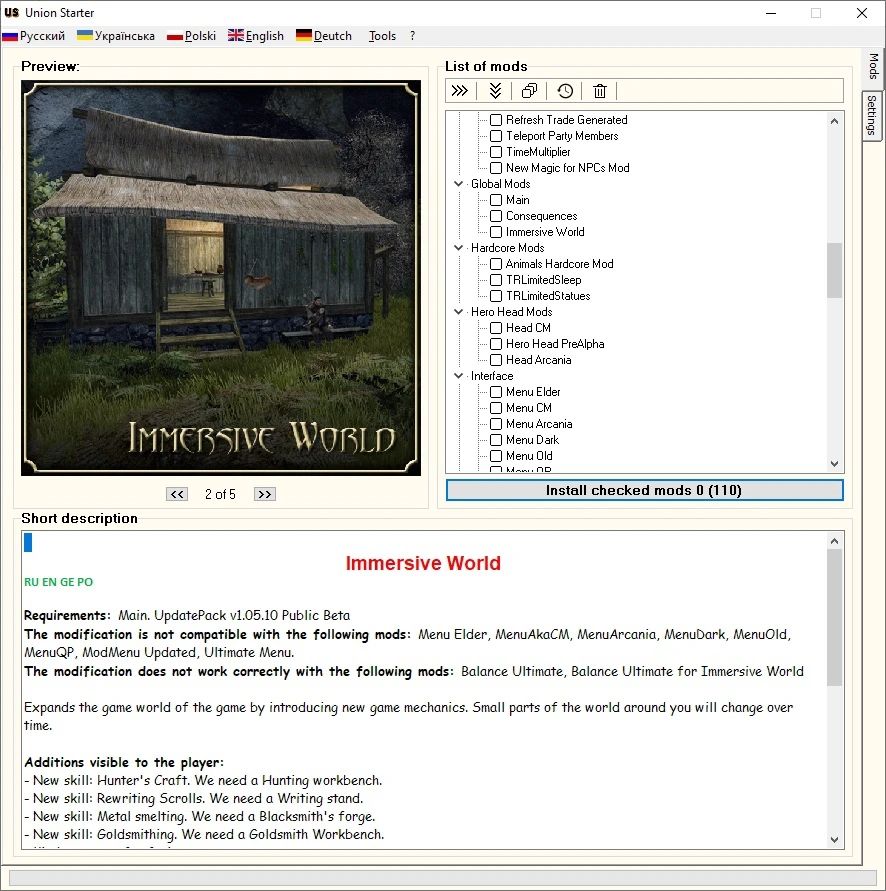Click the Immersive World preview image
Screen dimensions: 886x891
pyautogui.click(x=221, y=278)
